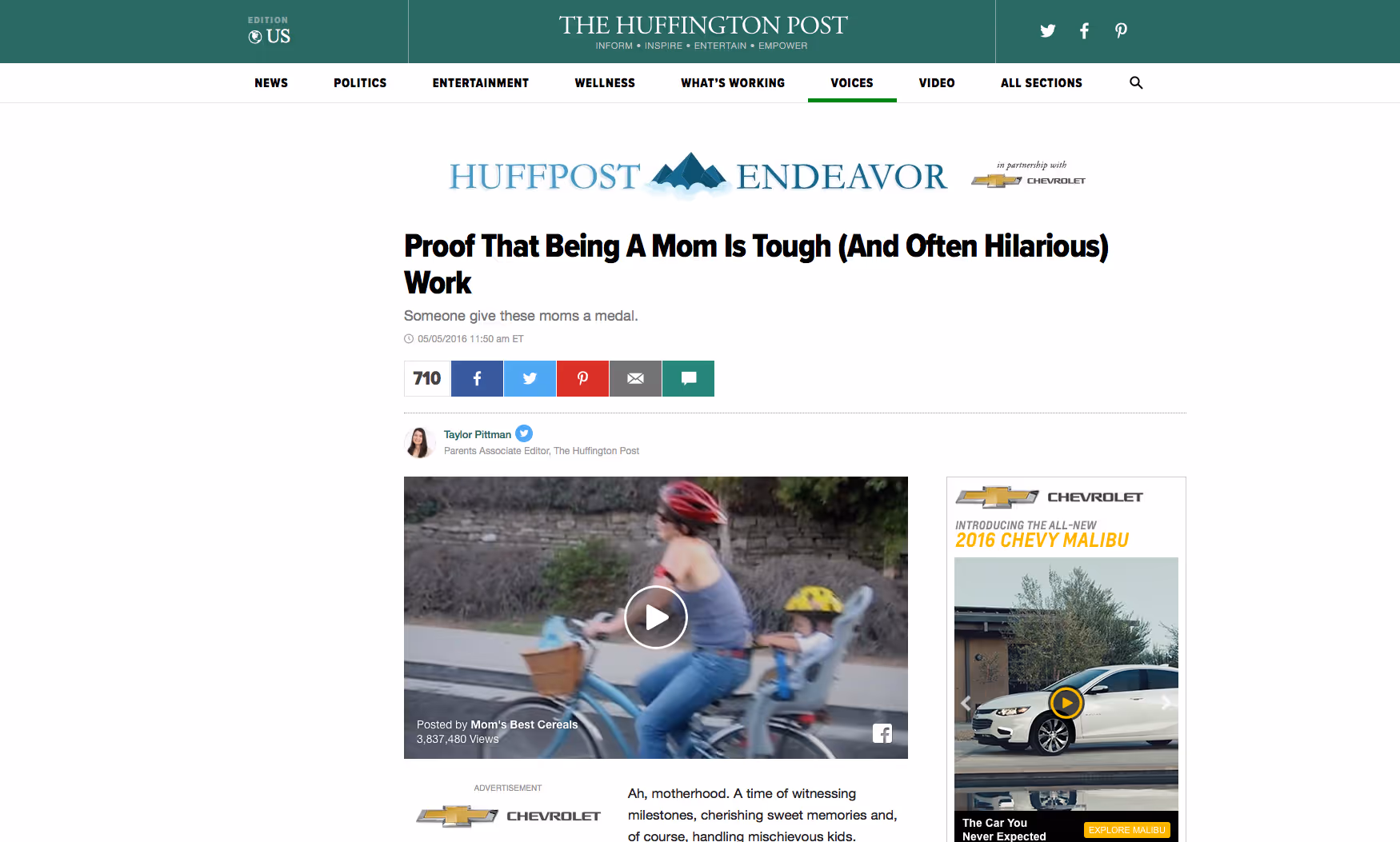Click the 3,837,480 Views text

(458, 739)
